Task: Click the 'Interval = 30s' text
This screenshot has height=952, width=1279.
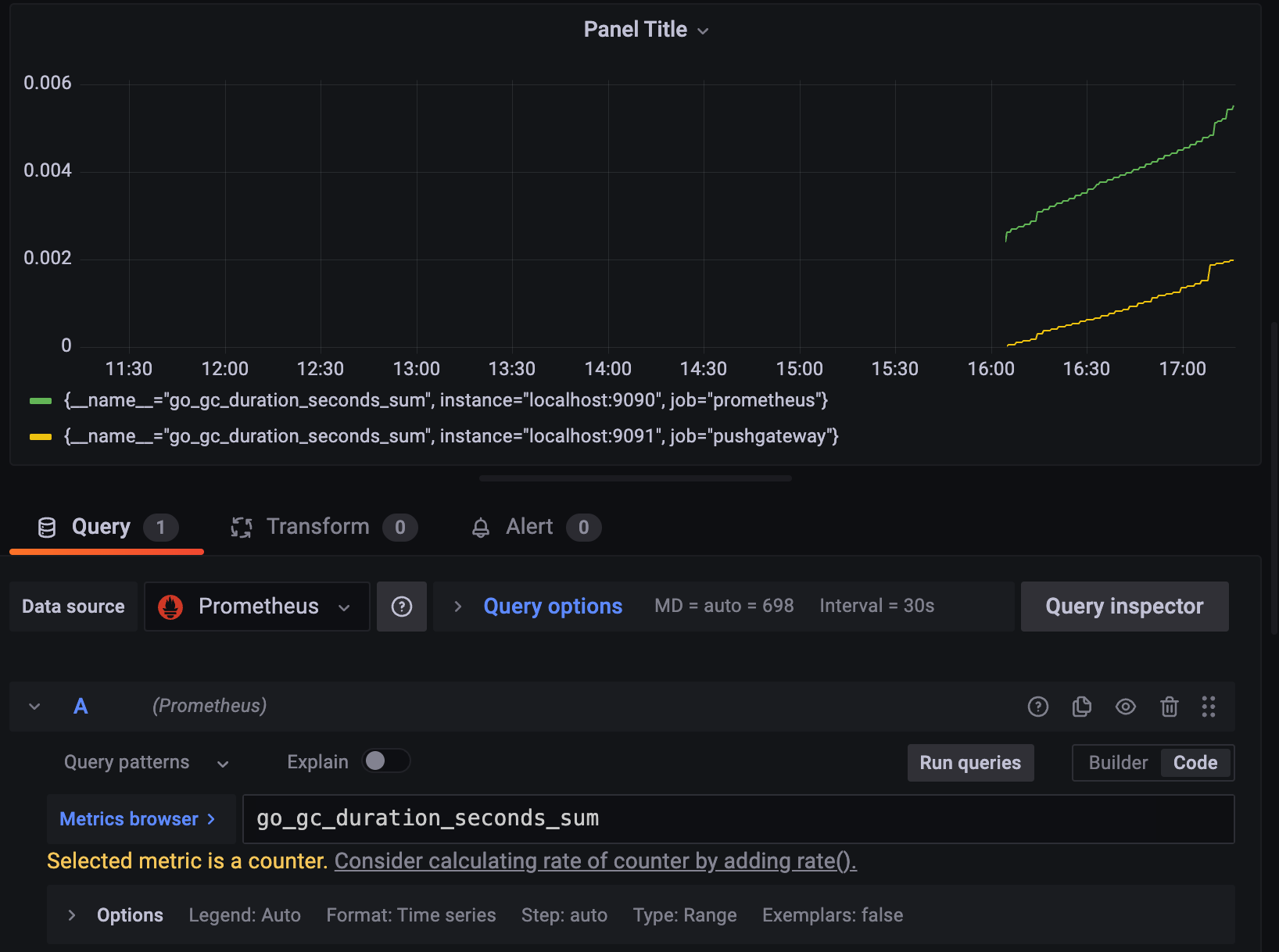Action: point(877,606)
